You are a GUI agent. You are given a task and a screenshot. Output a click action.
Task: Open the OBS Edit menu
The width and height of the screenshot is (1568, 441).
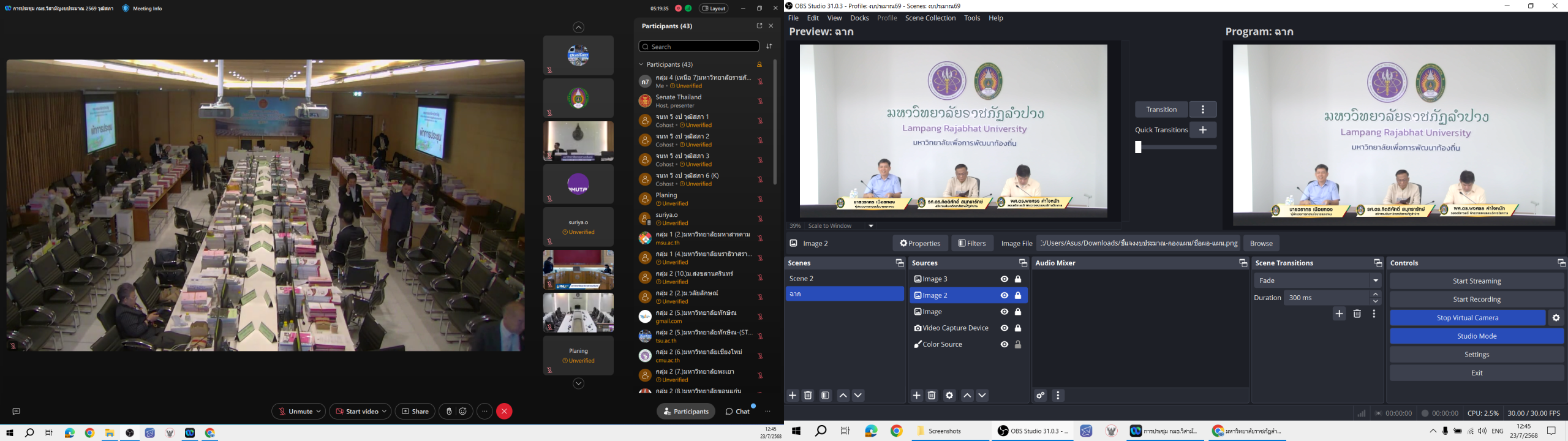813,18
